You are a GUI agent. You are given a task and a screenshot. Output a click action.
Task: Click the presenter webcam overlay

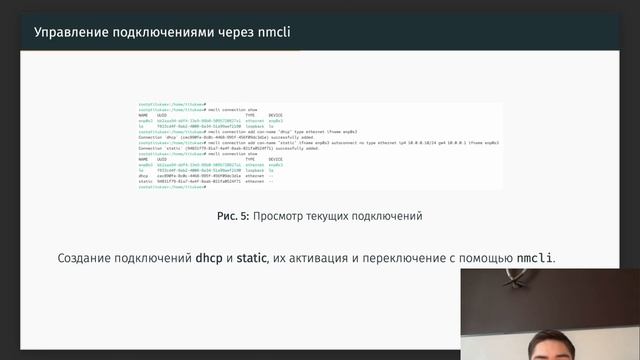click(550, 314)
